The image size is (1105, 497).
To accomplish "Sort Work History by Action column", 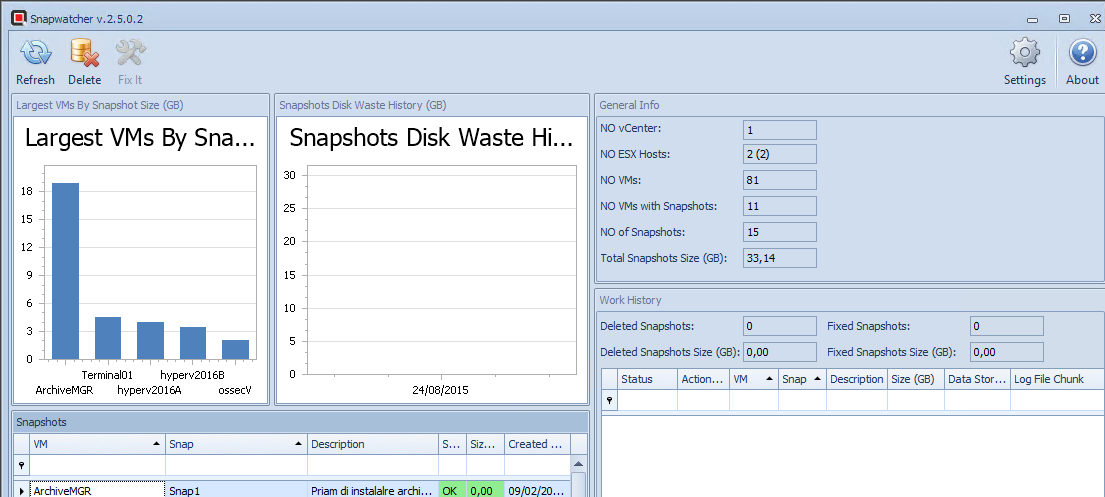I will coord(703,379).
